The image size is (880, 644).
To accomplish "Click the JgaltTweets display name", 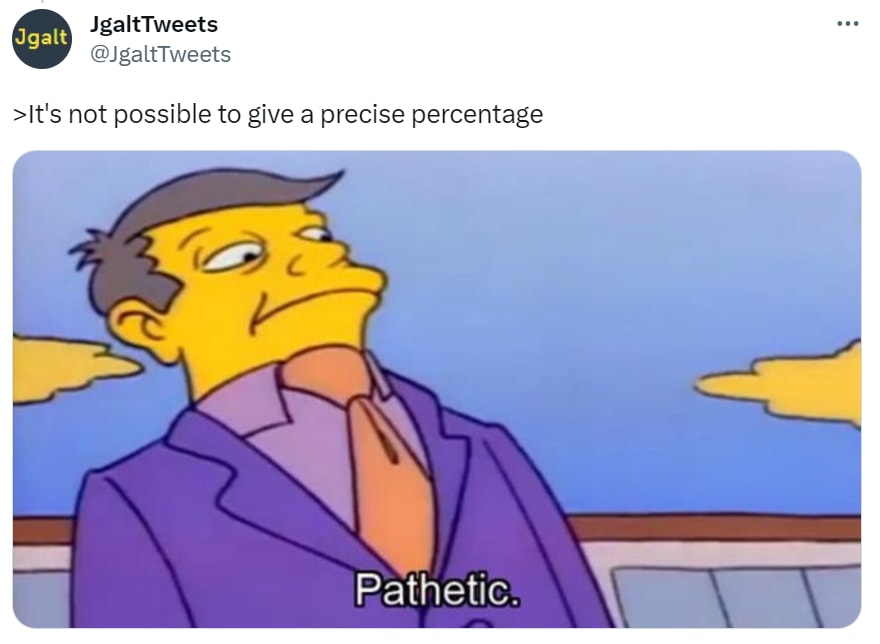I will 154,24.
